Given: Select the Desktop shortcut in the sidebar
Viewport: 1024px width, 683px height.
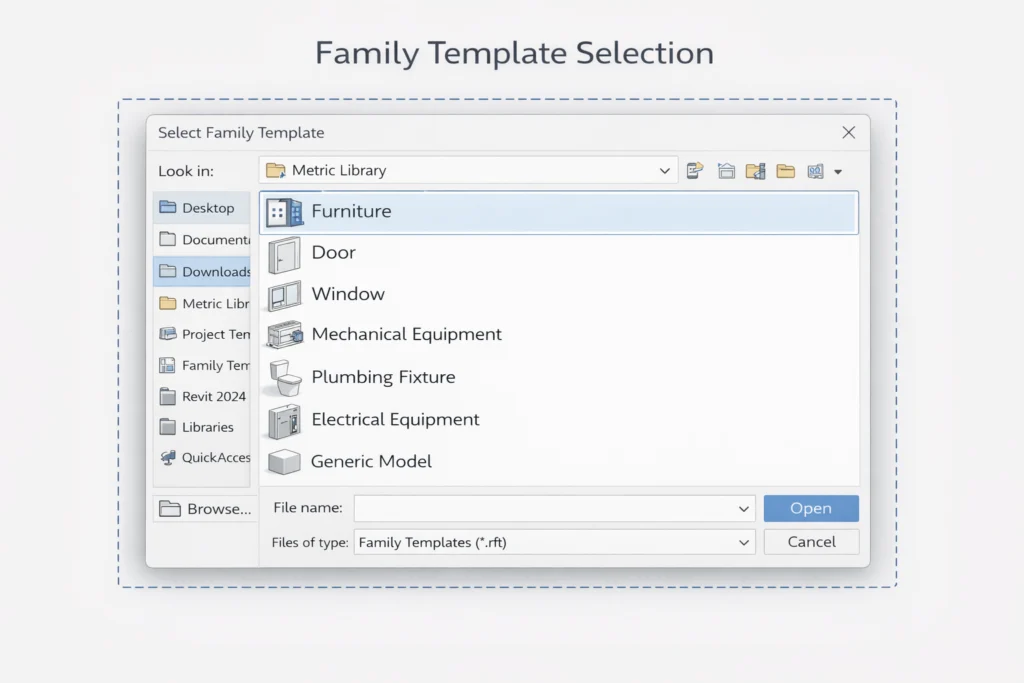Looking at the screenshot, I should point(203,207).
